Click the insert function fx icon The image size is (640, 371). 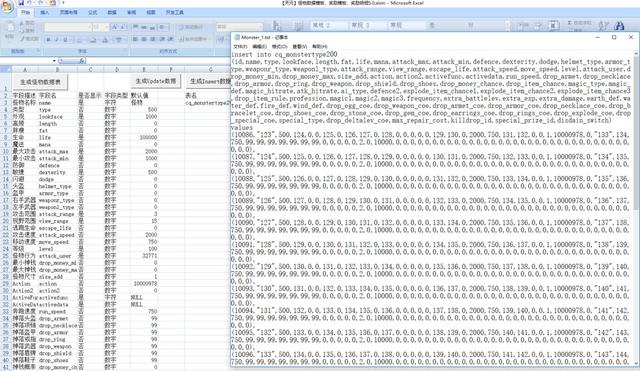[x=82, y=61]
